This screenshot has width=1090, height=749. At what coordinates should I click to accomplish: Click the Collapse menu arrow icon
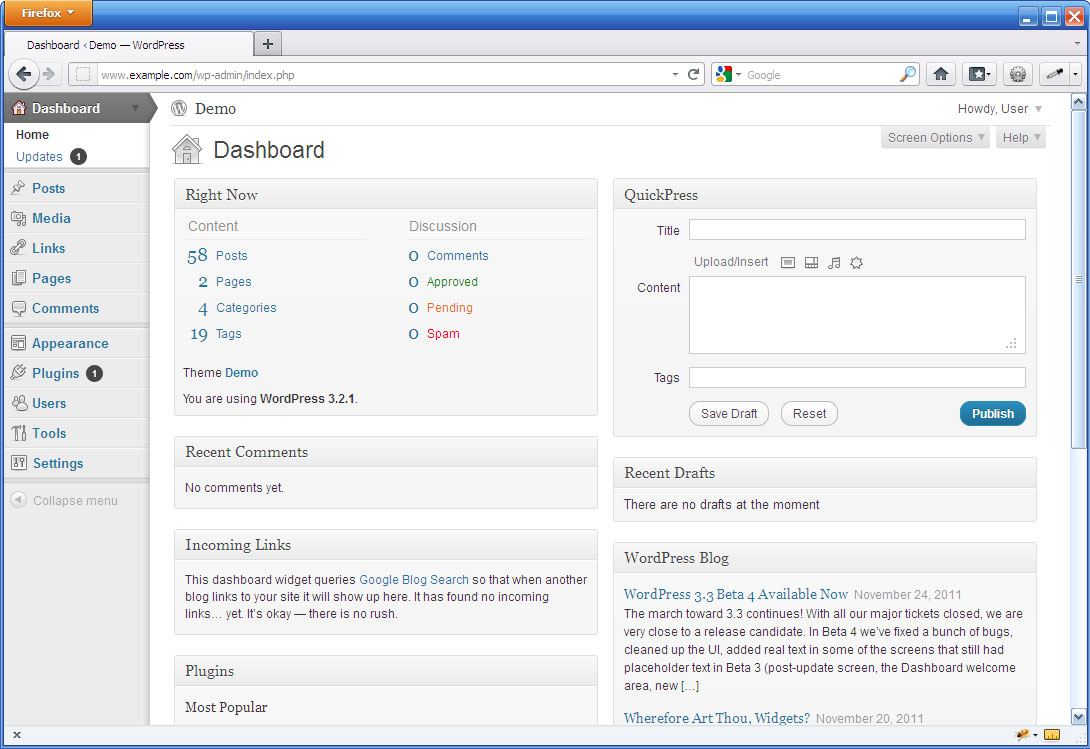click(x=19, y=500)
